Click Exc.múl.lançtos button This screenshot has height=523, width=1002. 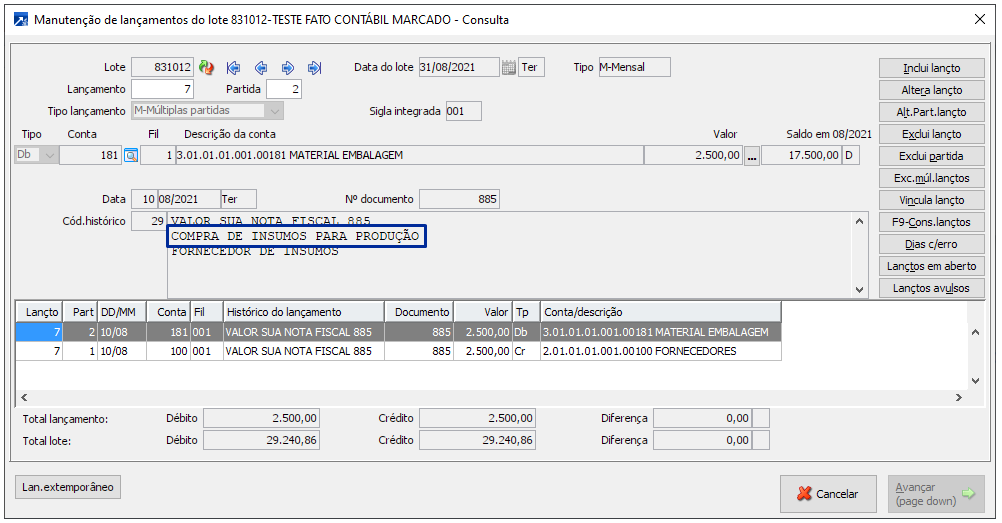[x=931, y=178]
